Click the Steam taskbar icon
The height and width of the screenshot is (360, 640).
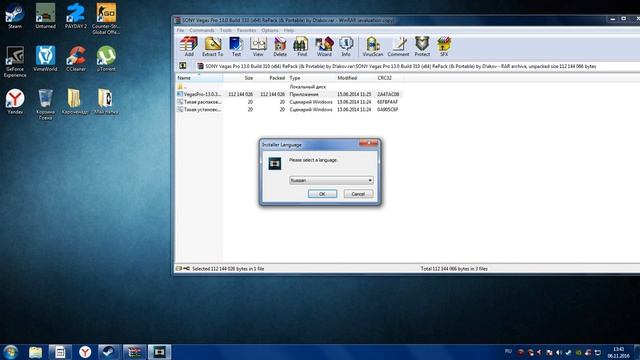tap(109, 352)
